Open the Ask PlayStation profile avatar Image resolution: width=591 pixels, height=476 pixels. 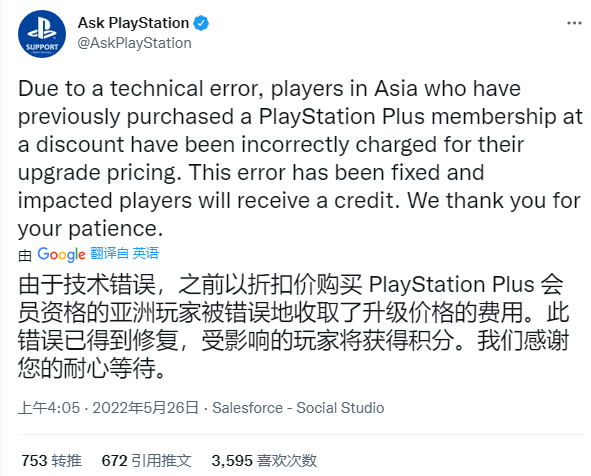point(42,34)
